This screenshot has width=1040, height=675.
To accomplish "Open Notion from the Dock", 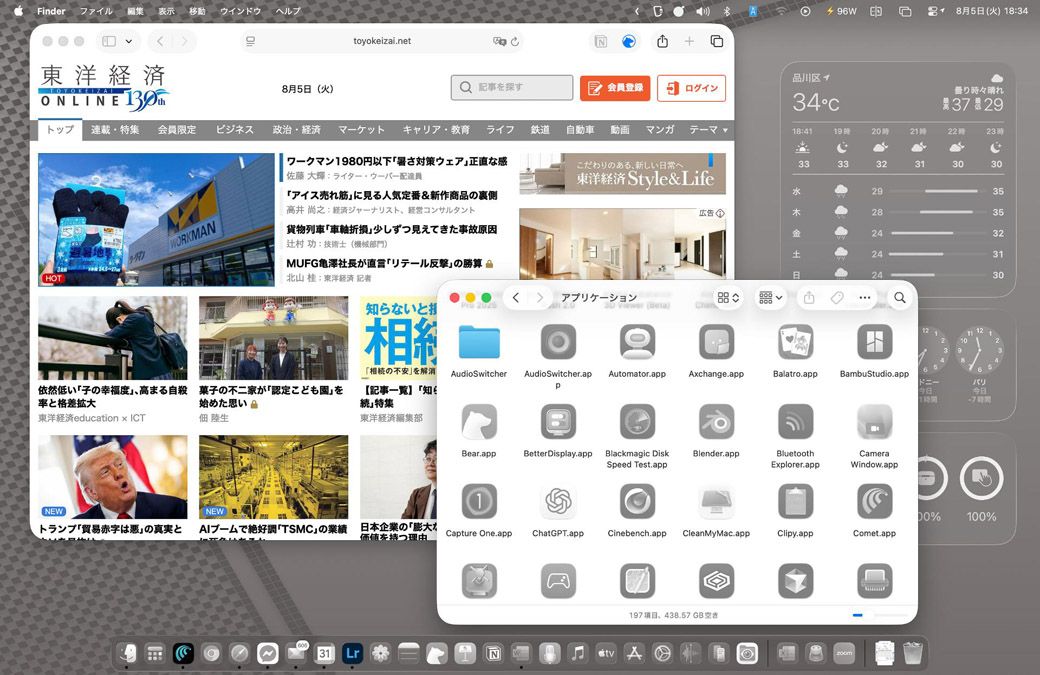I will 493,653.
